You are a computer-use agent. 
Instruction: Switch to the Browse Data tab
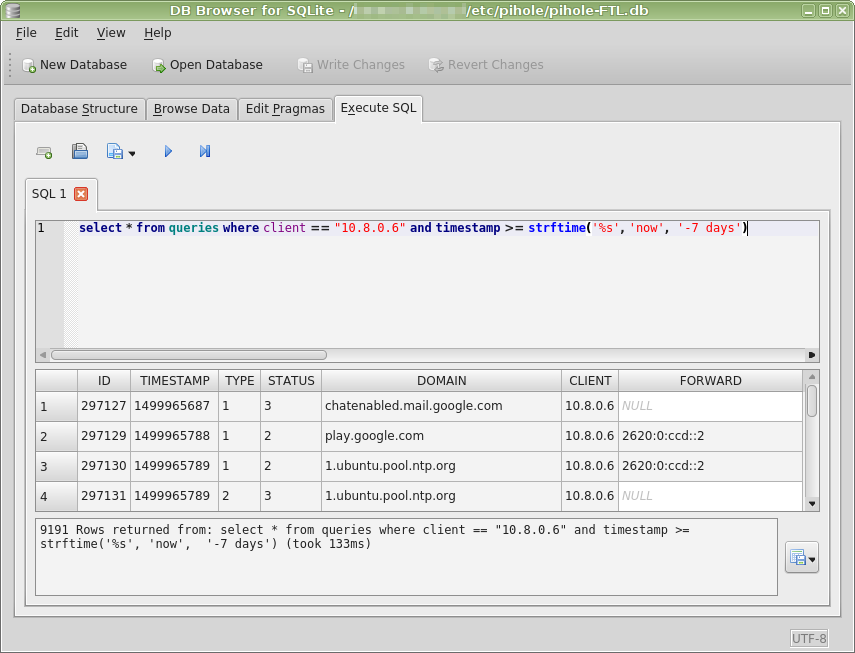[x=191, y=108]
